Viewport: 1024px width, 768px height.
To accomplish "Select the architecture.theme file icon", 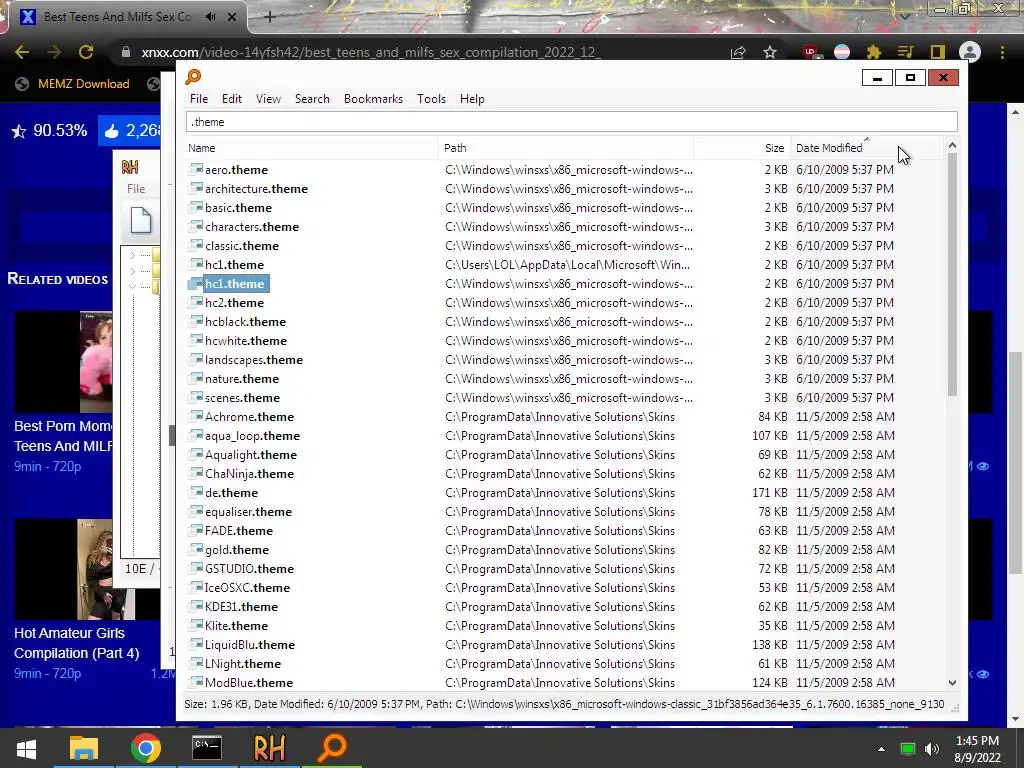I will (195, 189).
